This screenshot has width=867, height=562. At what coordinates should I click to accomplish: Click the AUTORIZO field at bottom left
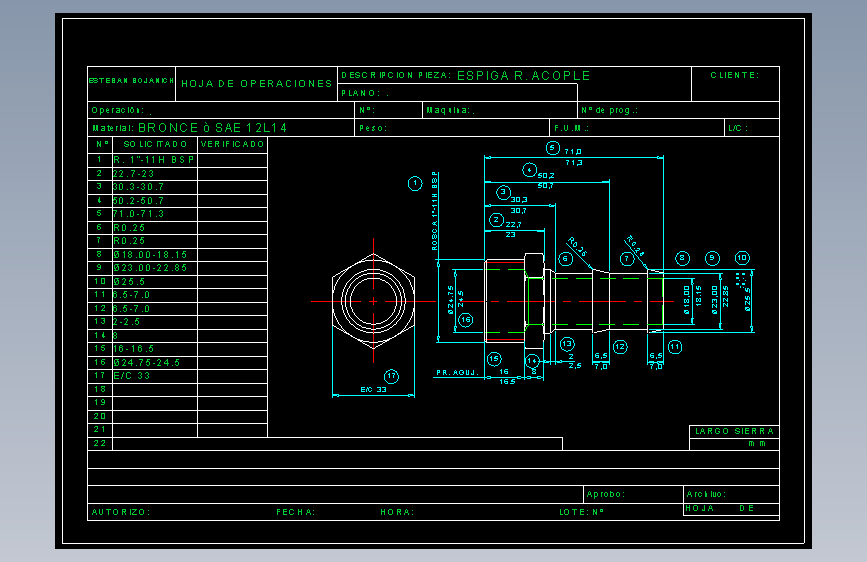coord(121,512)
